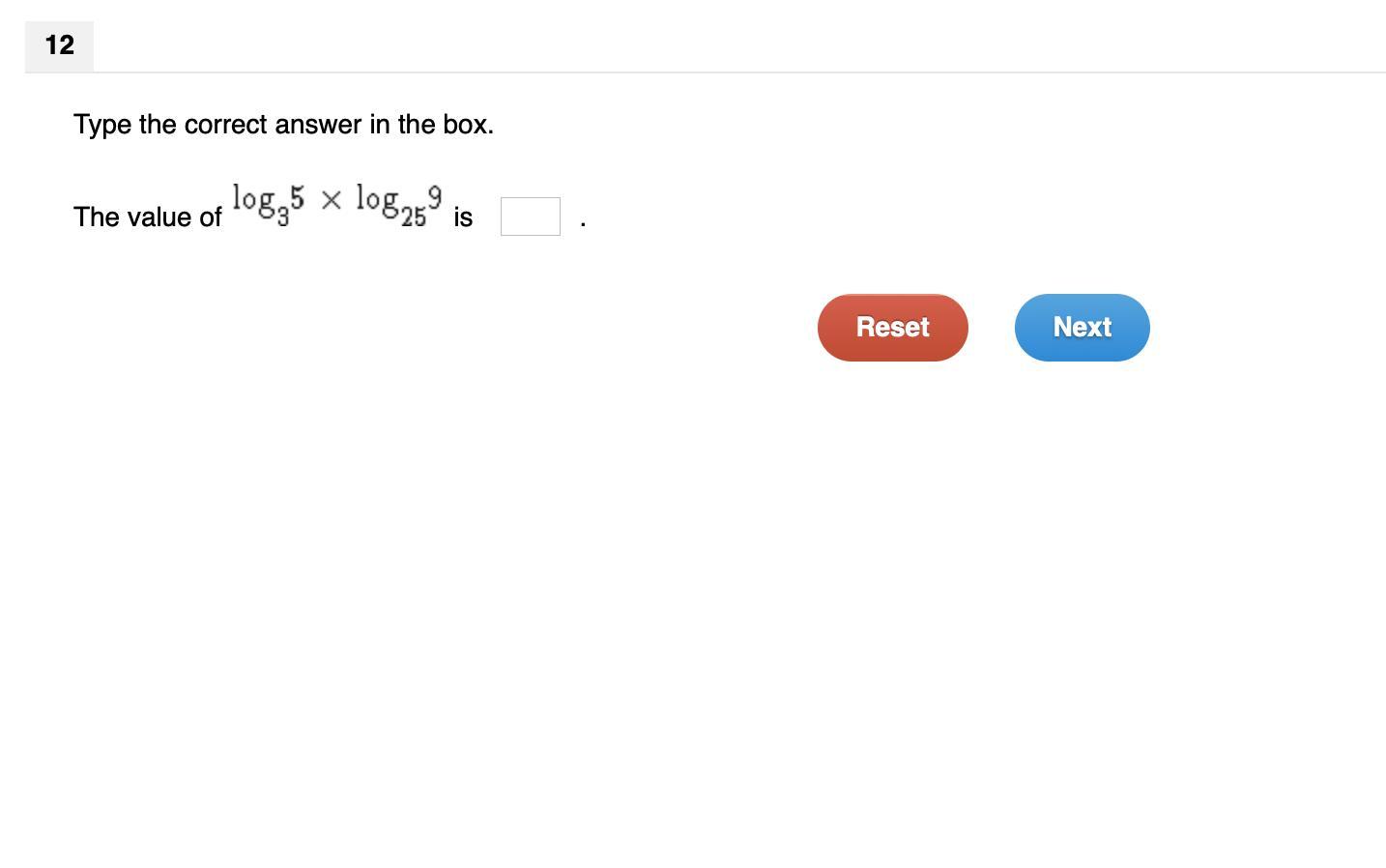Click the number 9 in the expression
Viewport: 1386px width, 868px height.
pos(435,197)
